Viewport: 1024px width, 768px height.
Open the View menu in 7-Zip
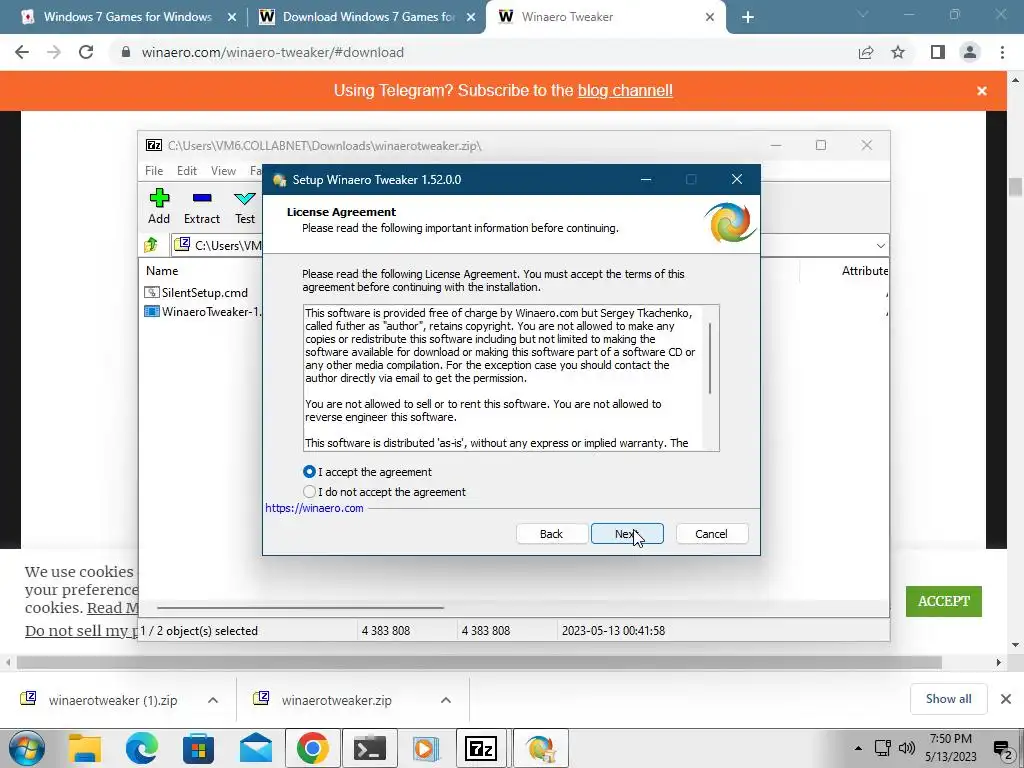coord(223,170)
